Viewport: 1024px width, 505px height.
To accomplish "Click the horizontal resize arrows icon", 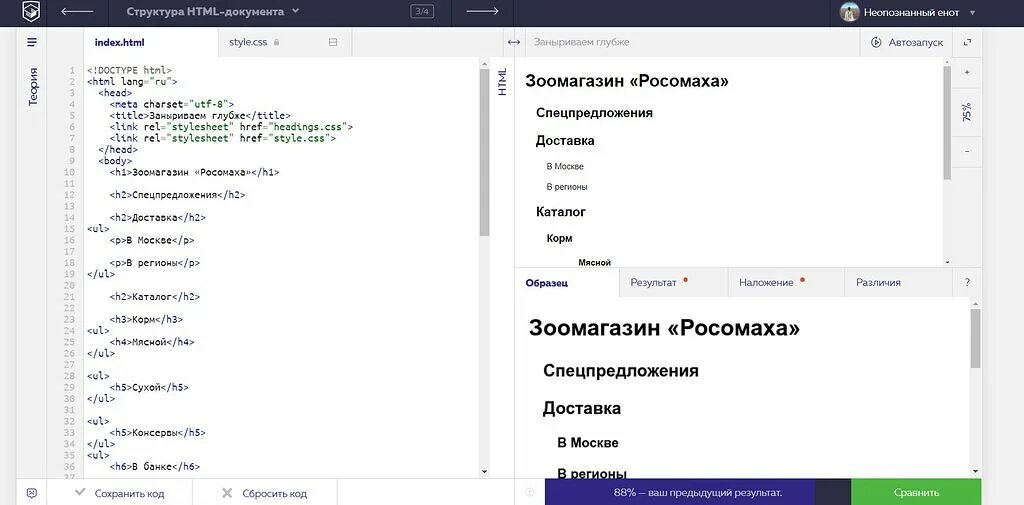I will pos(514,42).
